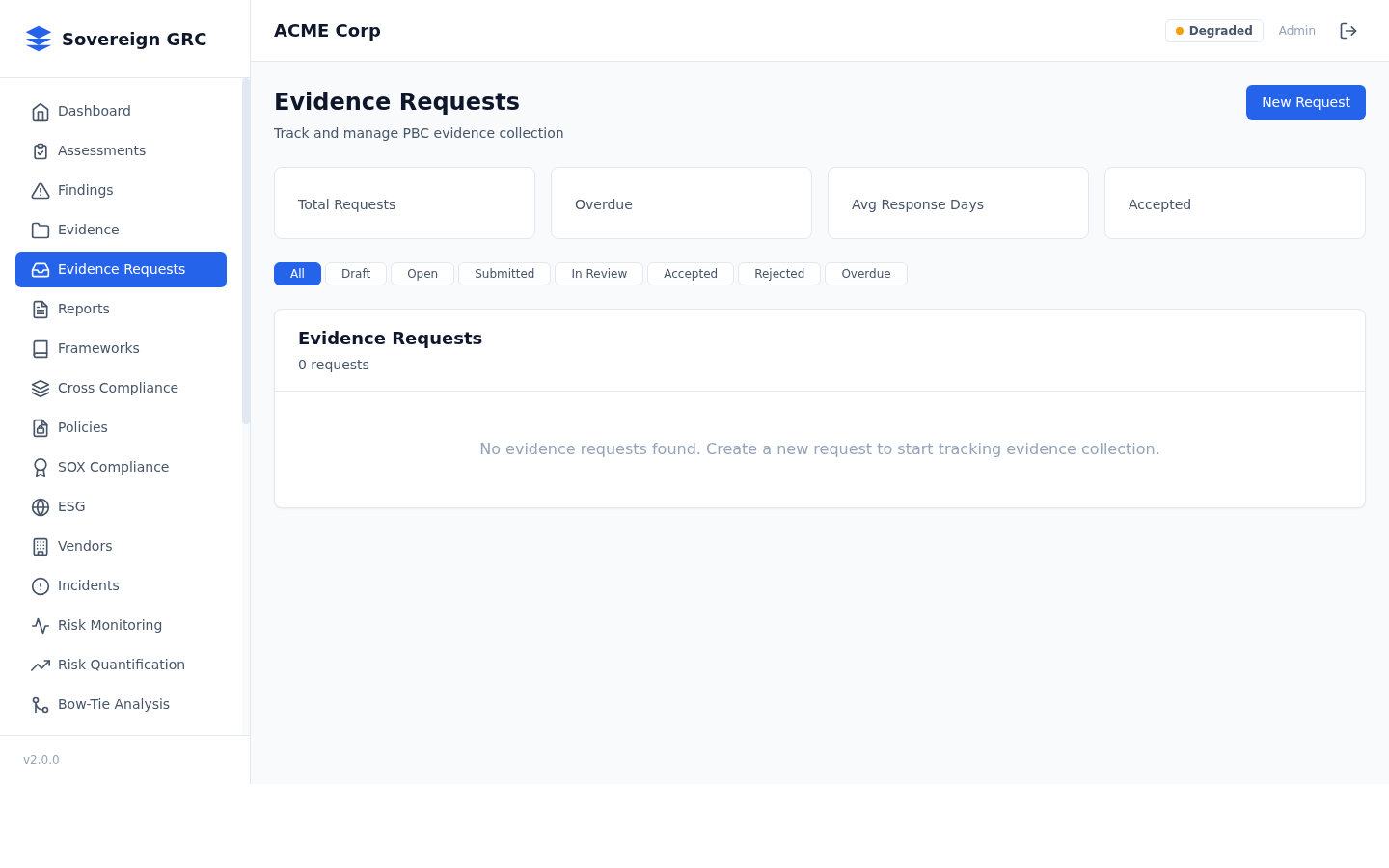
Task: Click the Sovereign GRC logo
Action: click(116, 39)
